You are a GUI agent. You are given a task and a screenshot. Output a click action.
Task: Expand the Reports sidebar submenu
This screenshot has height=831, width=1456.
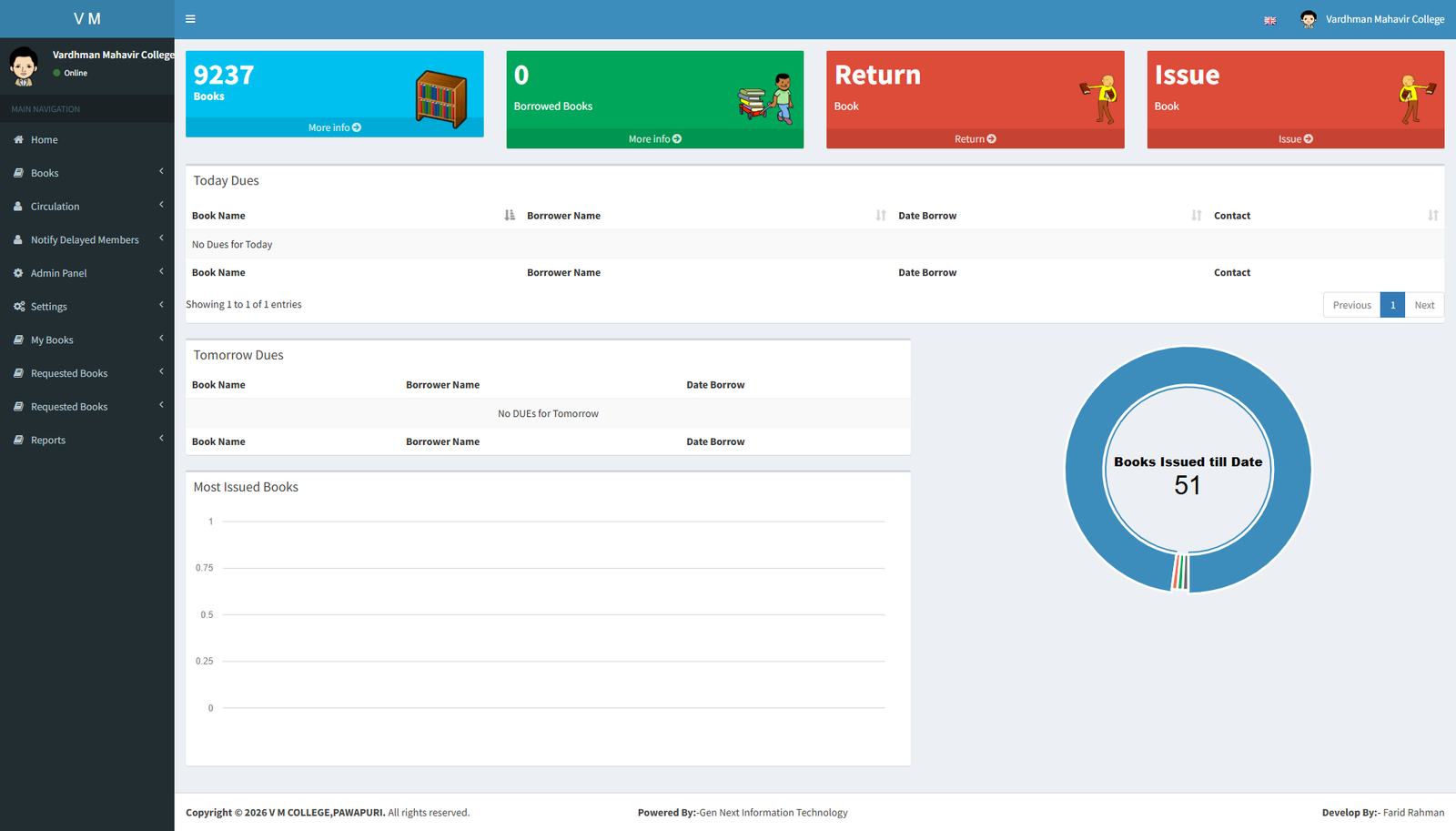point(86,441)
